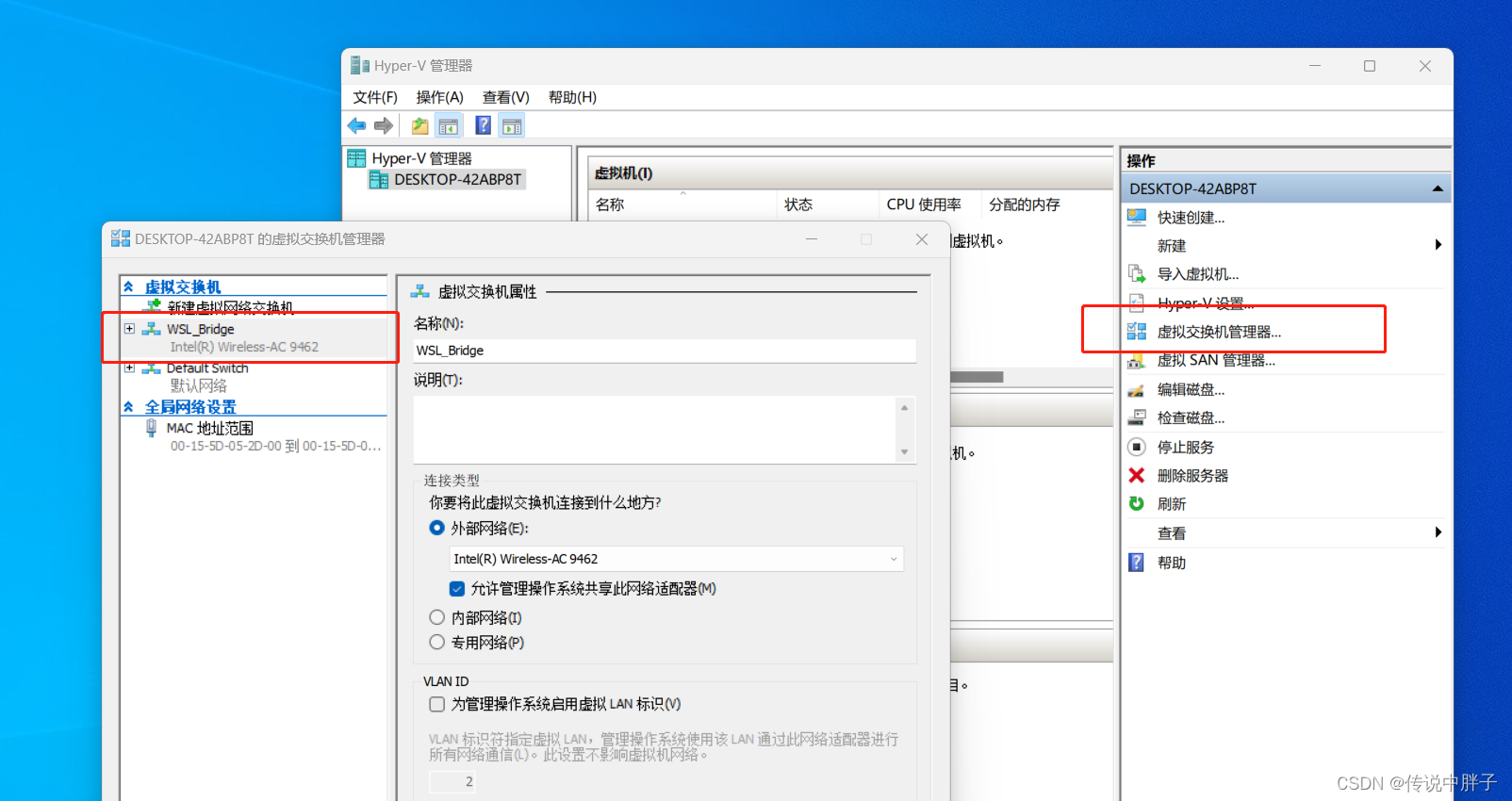The width and height of the screenshot is (1512, 801).
Task: Click the disabled VLAN ID number field
Action: [x=452, y=781]
